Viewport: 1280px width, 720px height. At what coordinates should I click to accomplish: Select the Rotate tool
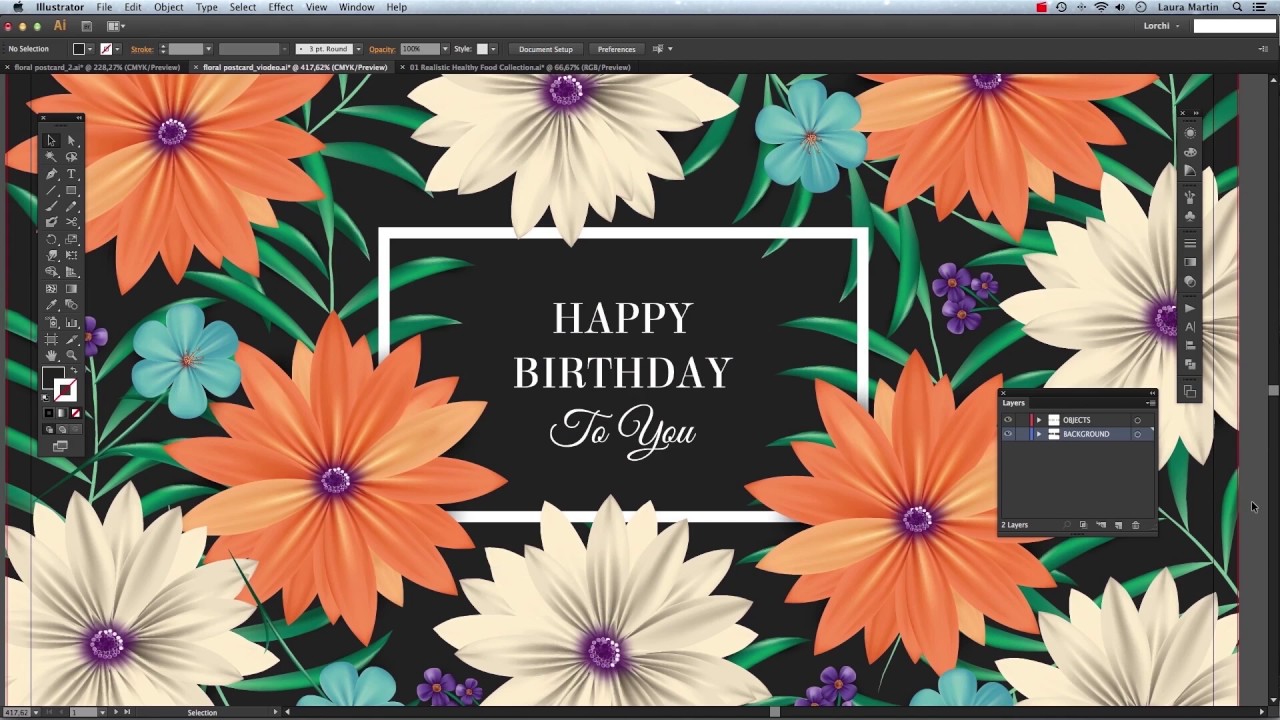point(50,239)
